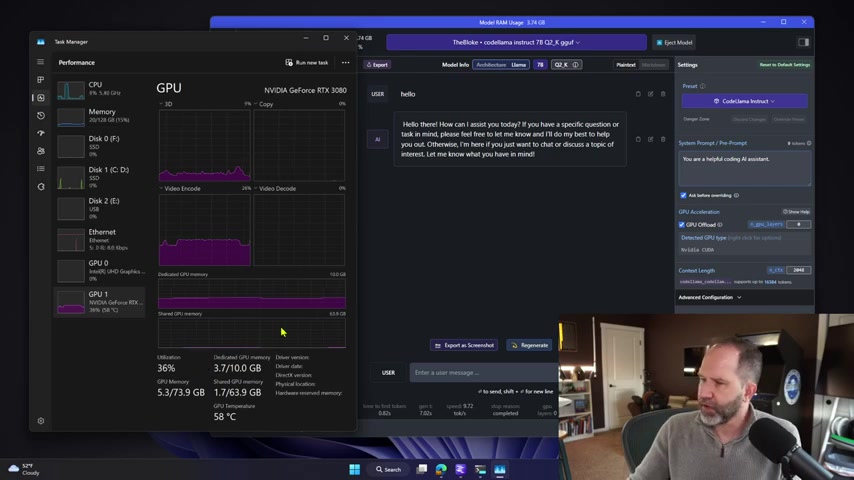Open the Services page in Task Manager
854x480 pixels.
40,186
